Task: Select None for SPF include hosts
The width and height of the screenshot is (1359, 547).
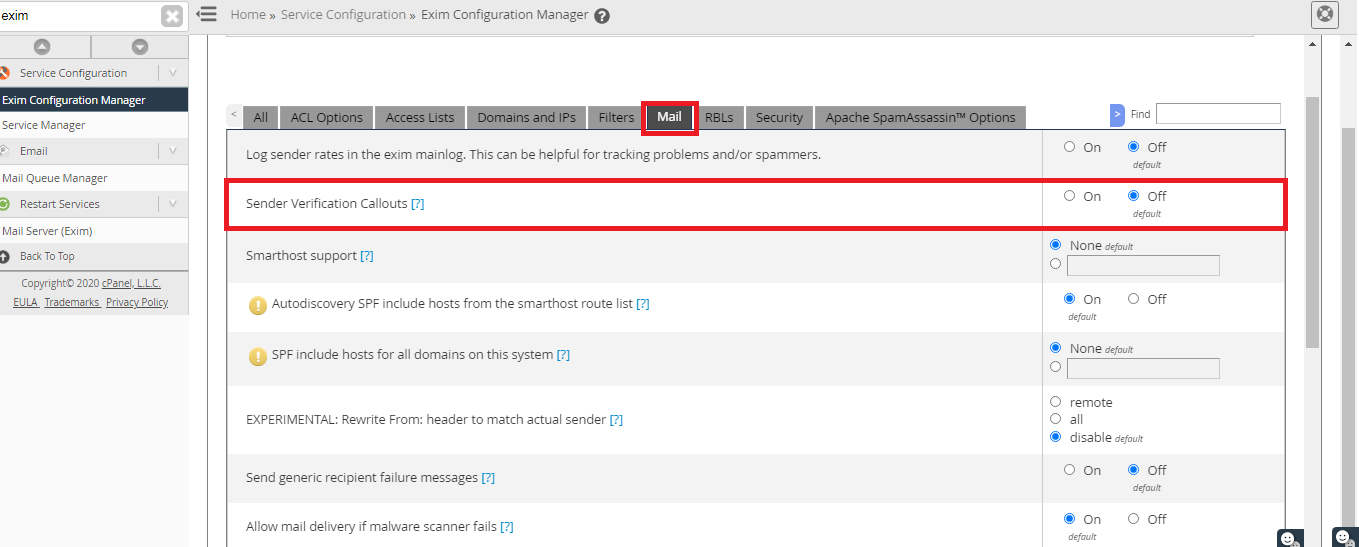Action: [1056, 348]
